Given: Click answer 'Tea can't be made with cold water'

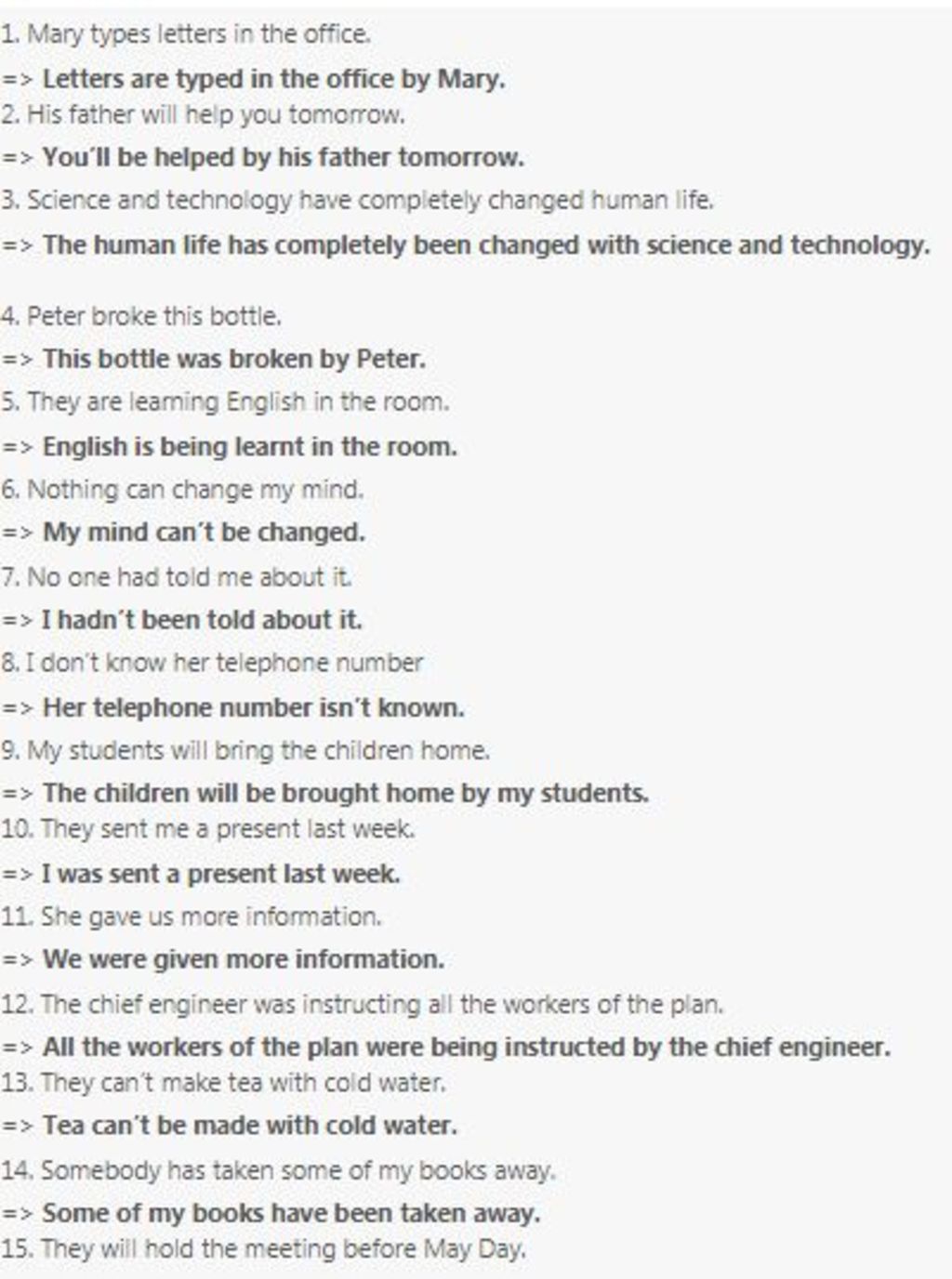Looking at the screenshot, I should [250, 1126].
